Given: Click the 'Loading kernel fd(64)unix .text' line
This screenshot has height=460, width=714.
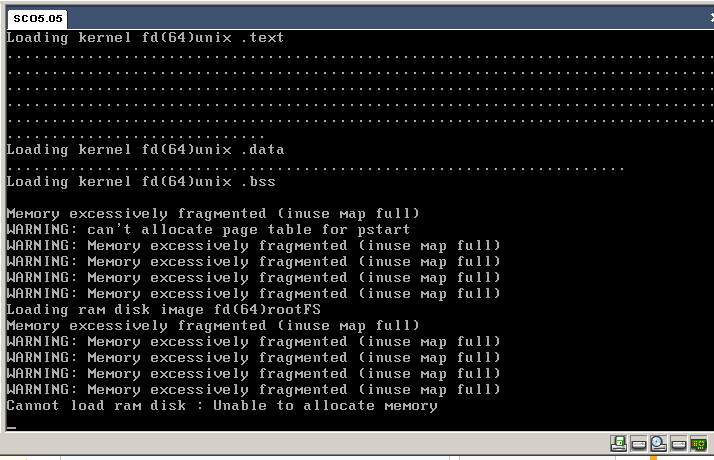Looking at the screenshot, I should (146, 38).
